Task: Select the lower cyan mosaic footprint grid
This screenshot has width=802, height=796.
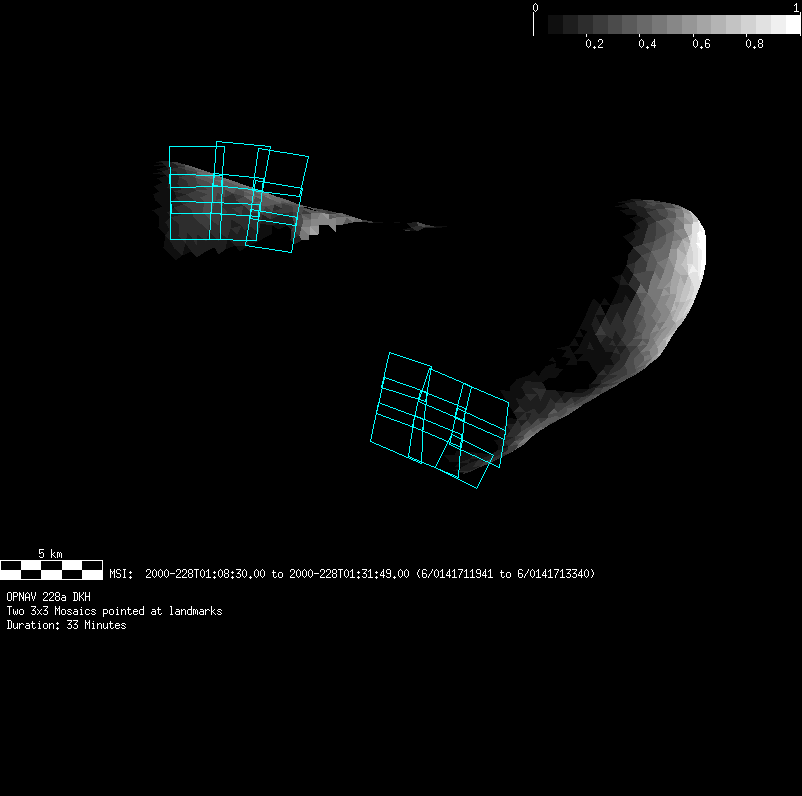Action: coord(438,418)
